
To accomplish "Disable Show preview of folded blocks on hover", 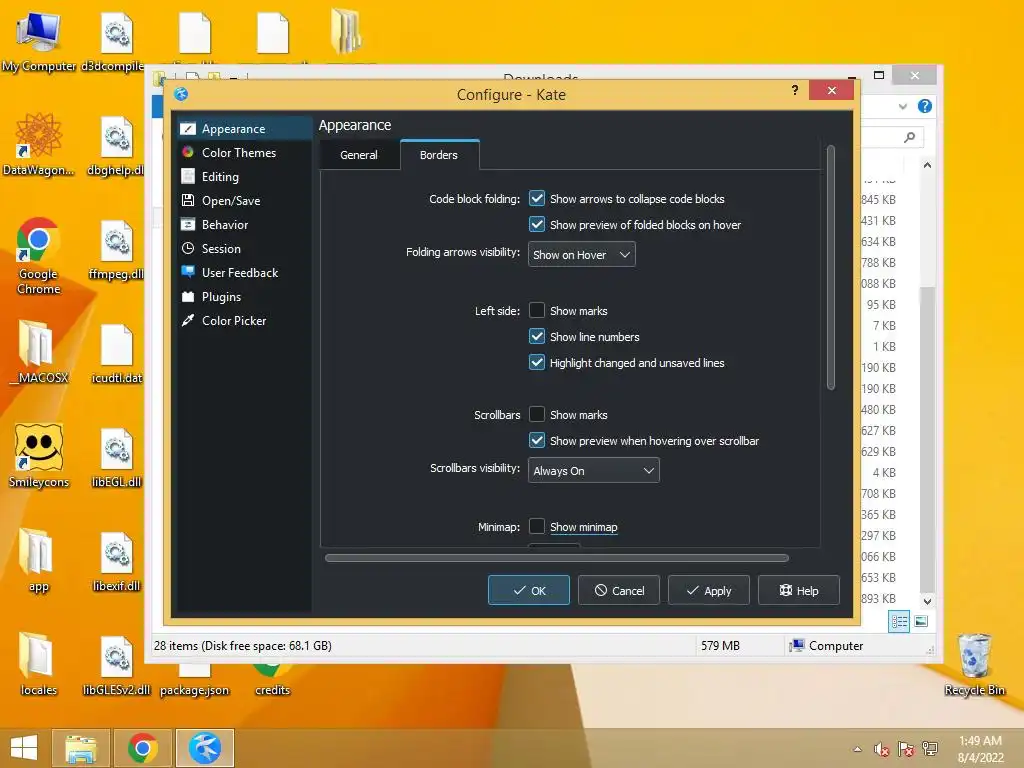I will pyautogui.click(x=537, y=225).
